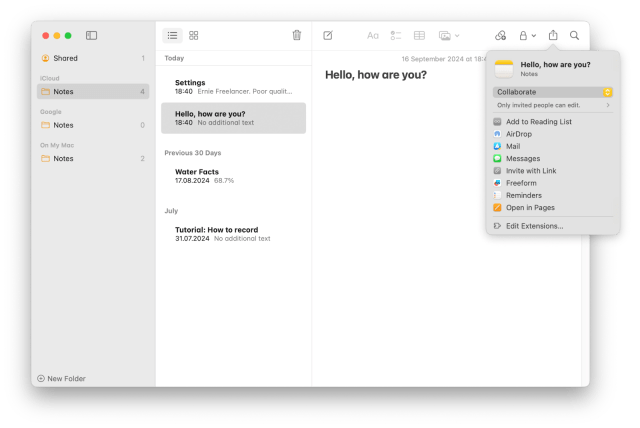This screenshot has width=640, height=428.
Task: Switch to list view of notes
Action: coord(172,35)
